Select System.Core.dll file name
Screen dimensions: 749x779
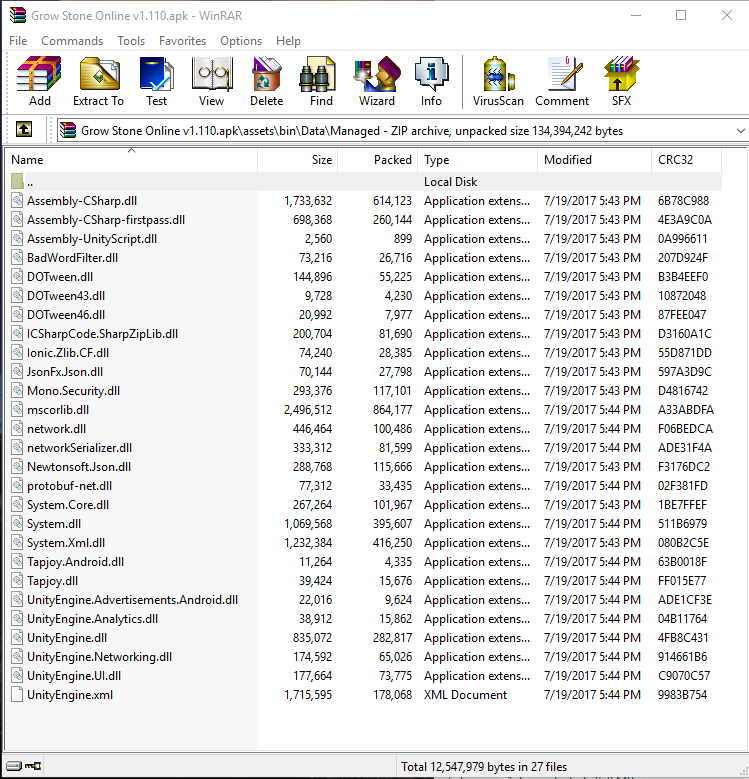tap(68, 504)
